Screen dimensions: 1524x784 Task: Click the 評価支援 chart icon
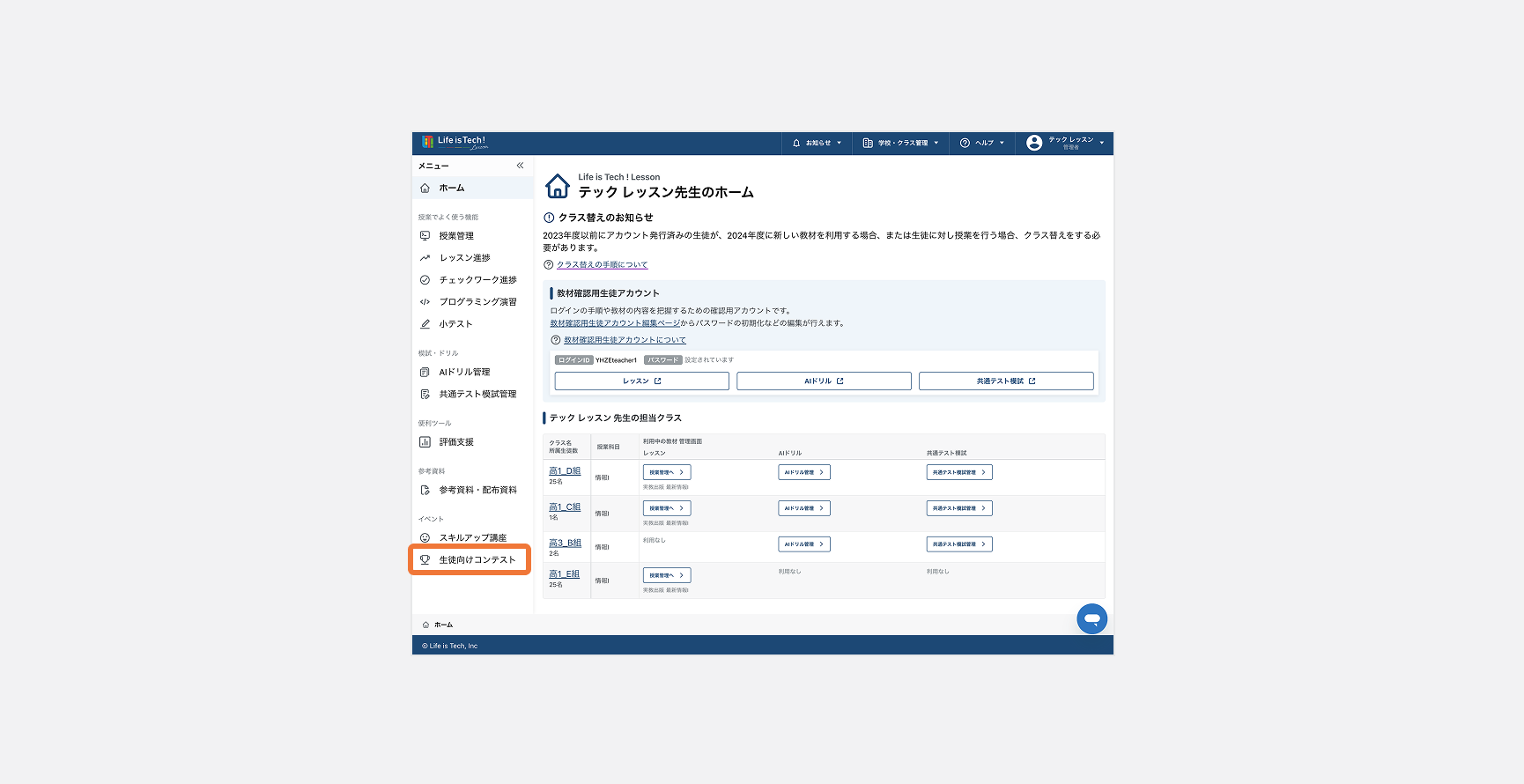pyautogui.click(x=425, y=442)
